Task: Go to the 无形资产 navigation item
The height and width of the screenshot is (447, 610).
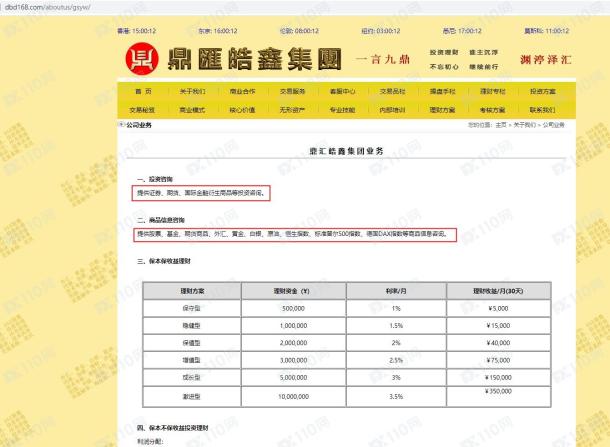Action: pos(292,110)
